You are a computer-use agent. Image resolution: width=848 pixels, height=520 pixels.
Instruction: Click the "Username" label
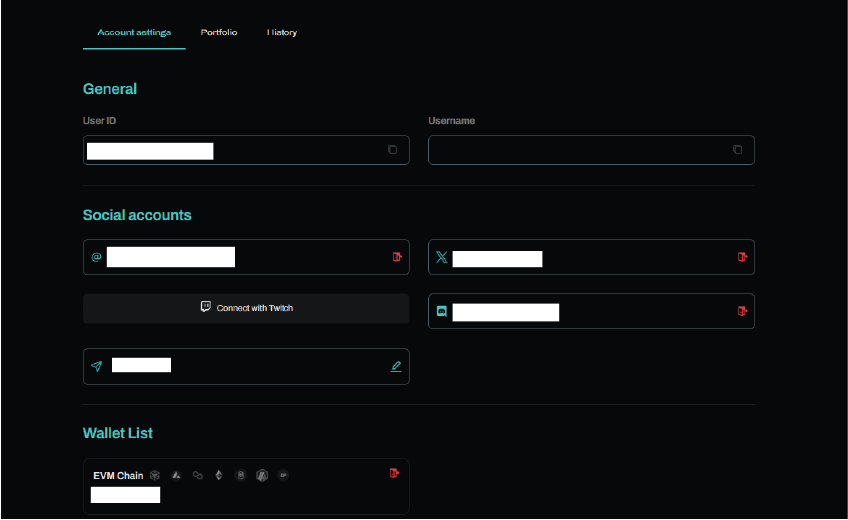click(452, 121)
